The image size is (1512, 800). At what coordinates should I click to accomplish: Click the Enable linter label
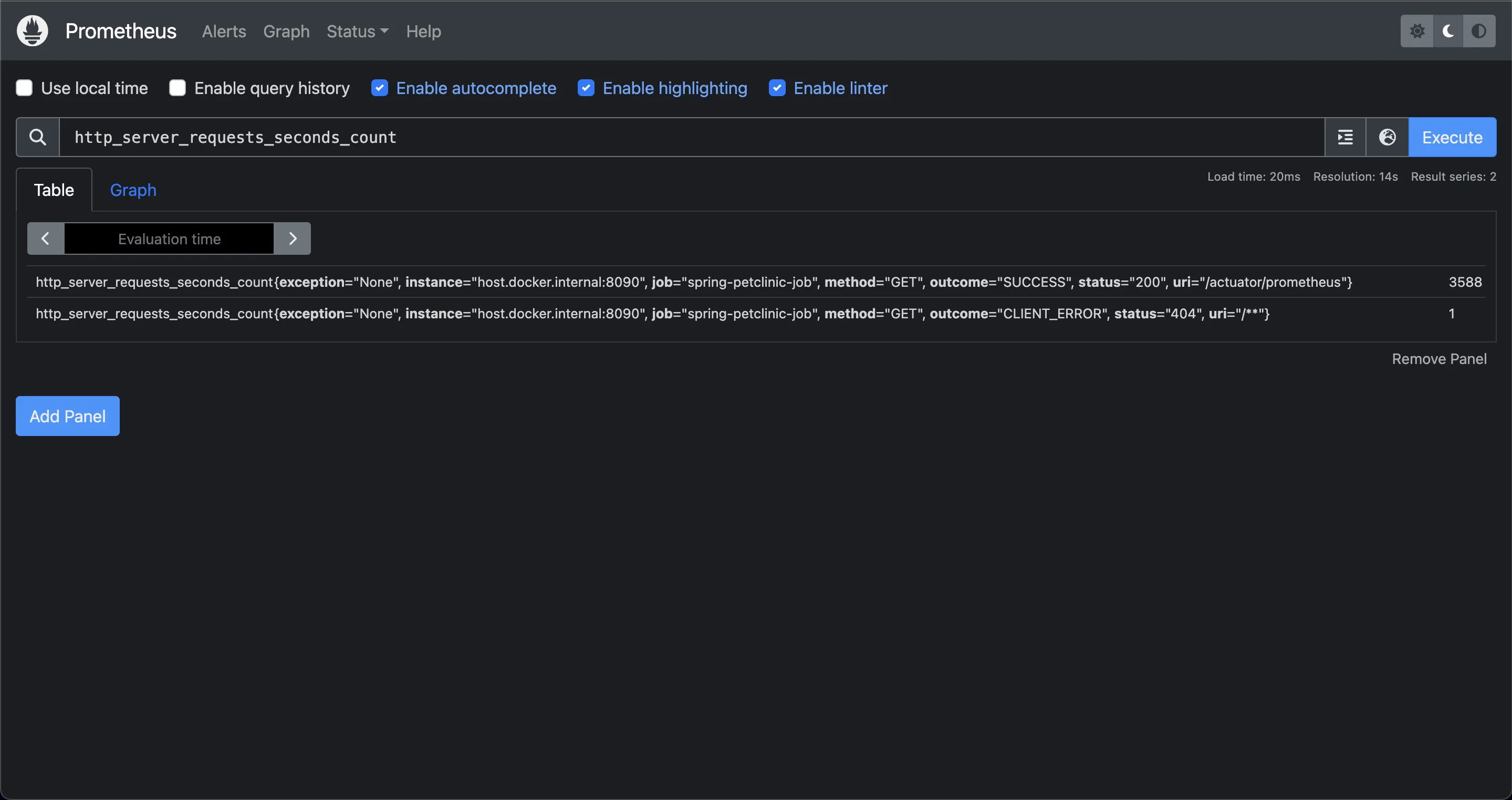pyautogui.click(x=840, y=88)
